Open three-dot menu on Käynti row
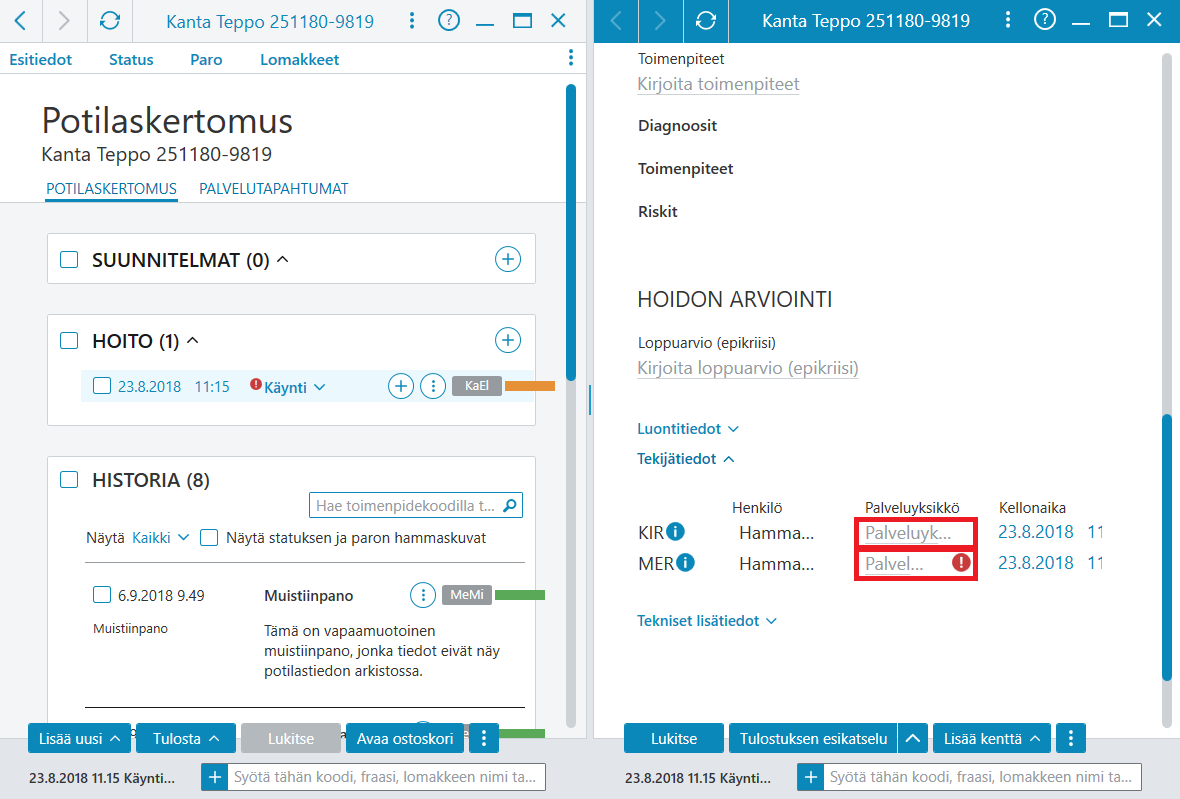 pos(433,387)
